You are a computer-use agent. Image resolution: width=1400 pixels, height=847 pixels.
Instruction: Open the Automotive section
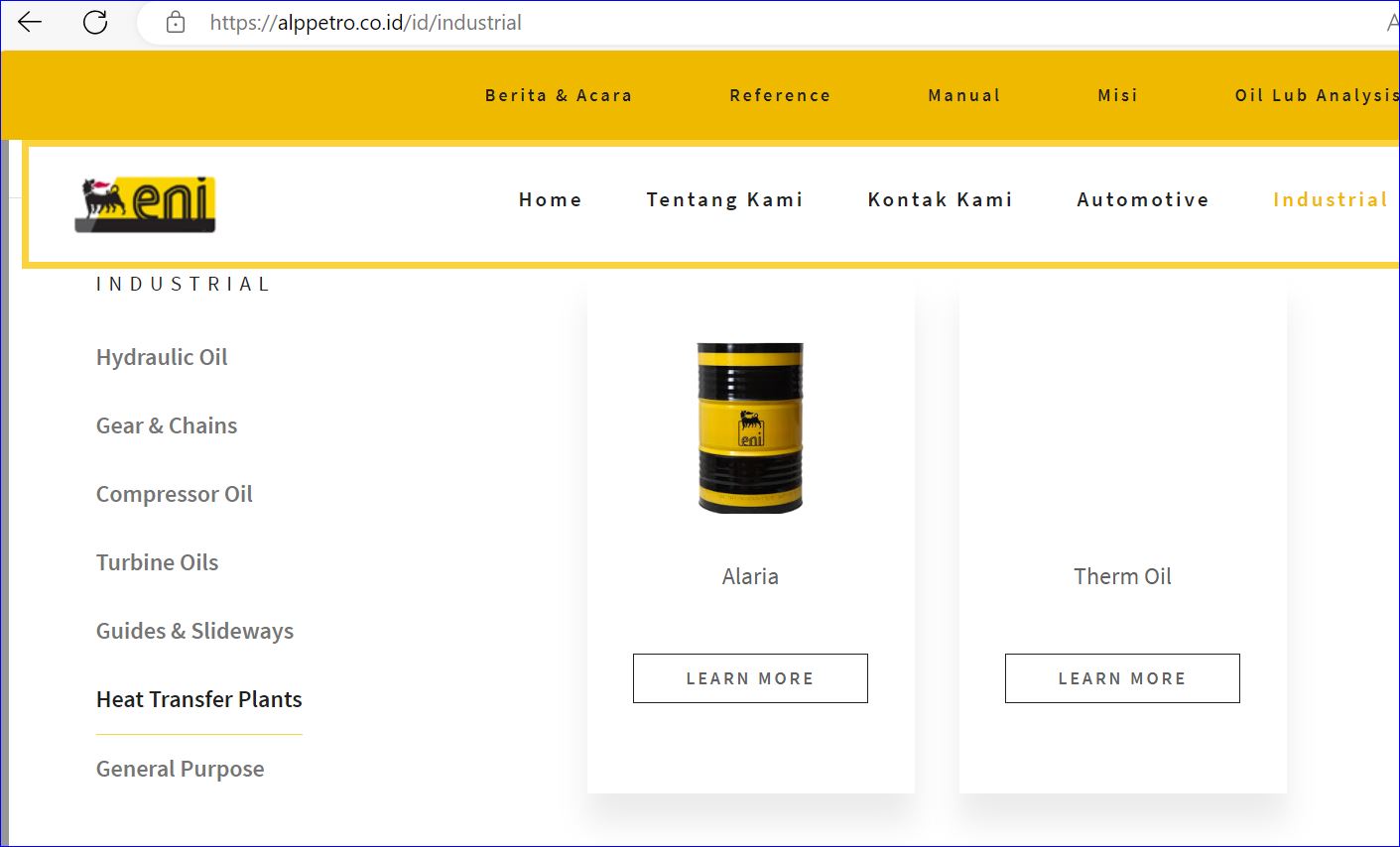coord(1143,199)
